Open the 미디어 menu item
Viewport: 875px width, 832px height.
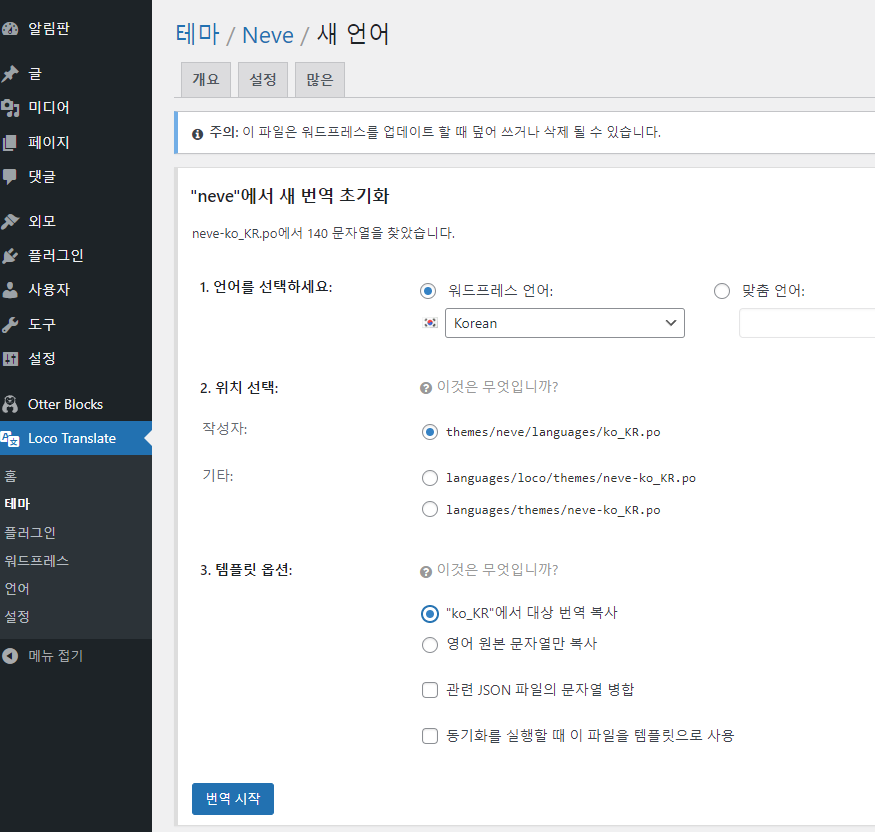[x=76, y=108]
